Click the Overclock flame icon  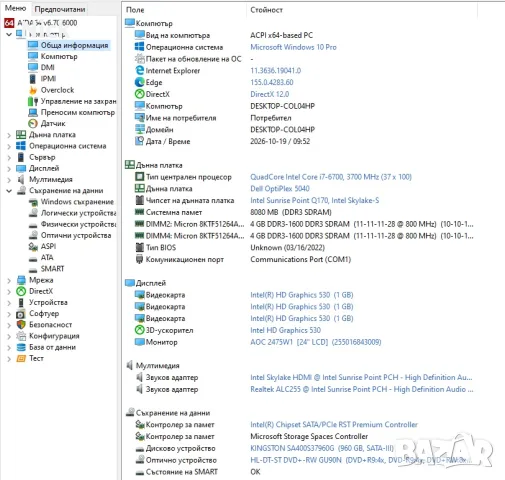tap(33, 90)
